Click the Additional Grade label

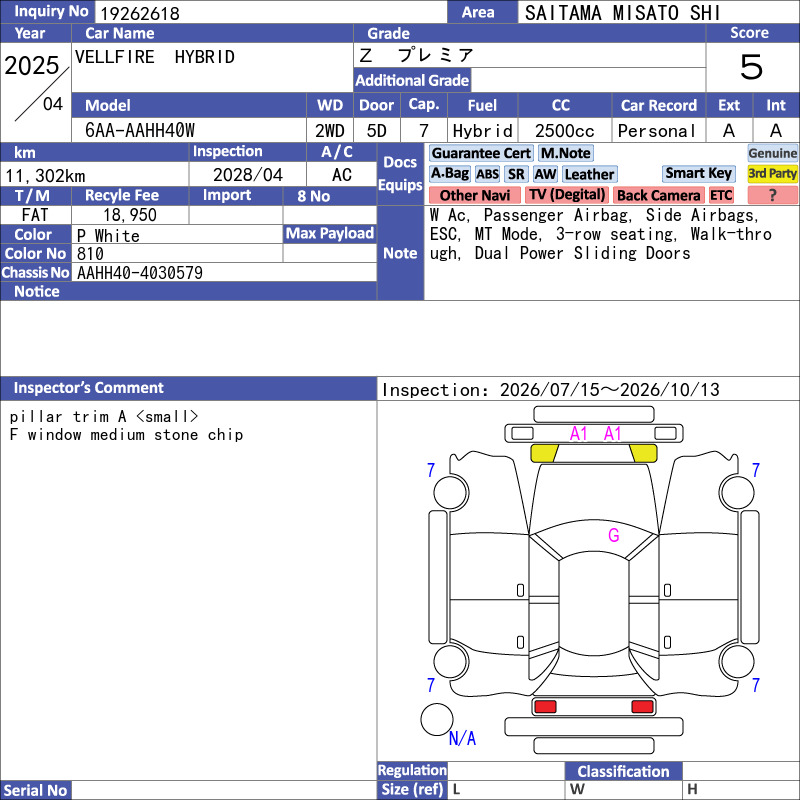[x=412, y=80]
